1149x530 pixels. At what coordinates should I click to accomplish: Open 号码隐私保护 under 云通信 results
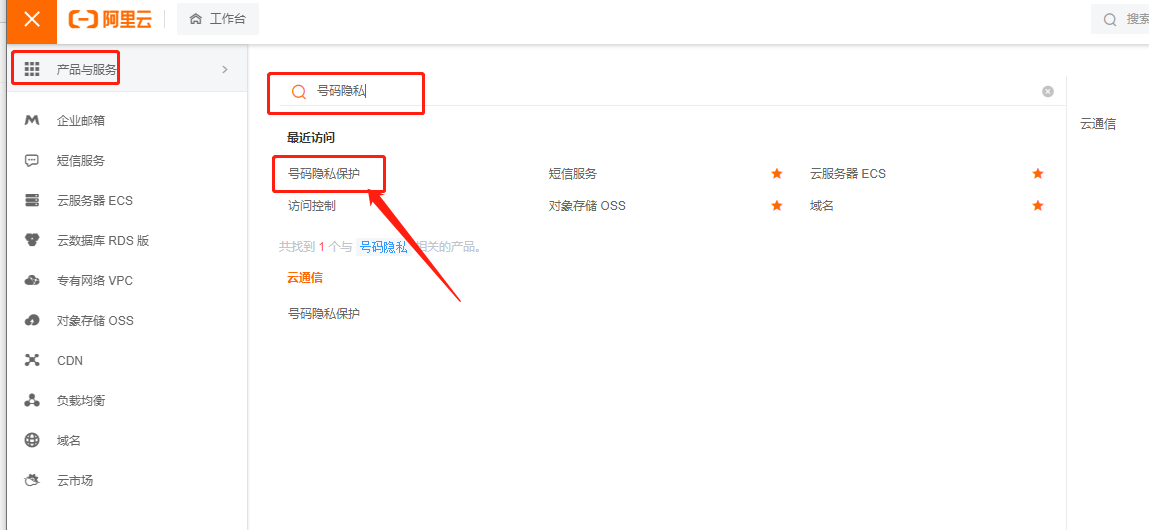(324, 314)
